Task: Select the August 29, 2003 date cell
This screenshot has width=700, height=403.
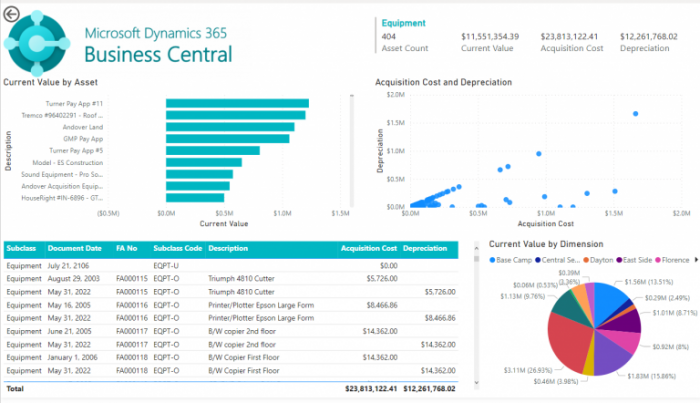Action: pyautogui.click(x=74, y=278)
